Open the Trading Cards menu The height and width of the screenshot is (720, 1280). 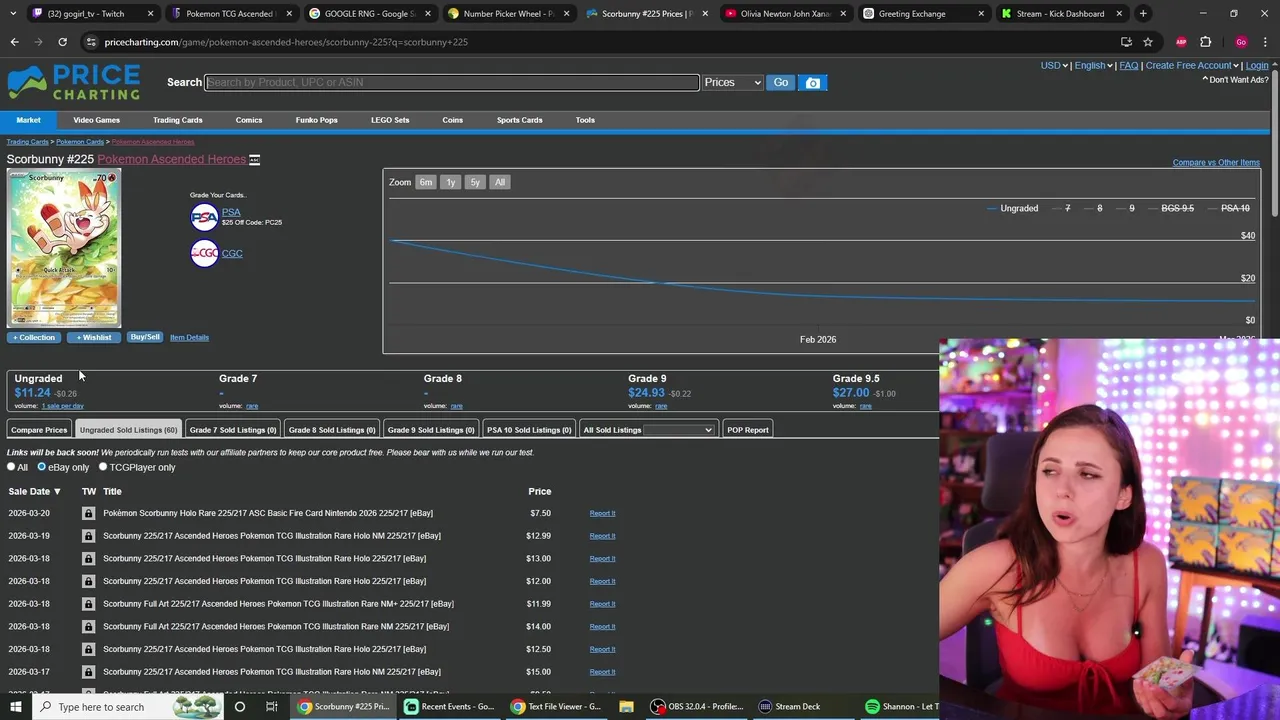(x=178, y=120)
